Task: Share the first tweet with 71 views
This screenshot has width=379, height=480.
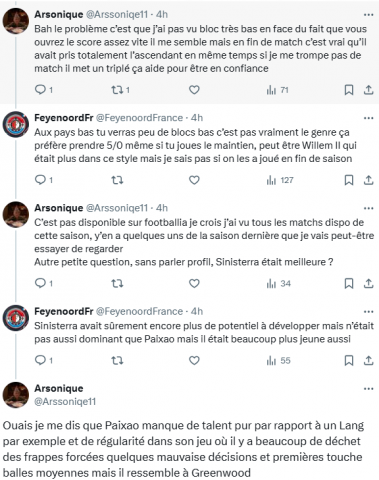Action: point(368,90)
